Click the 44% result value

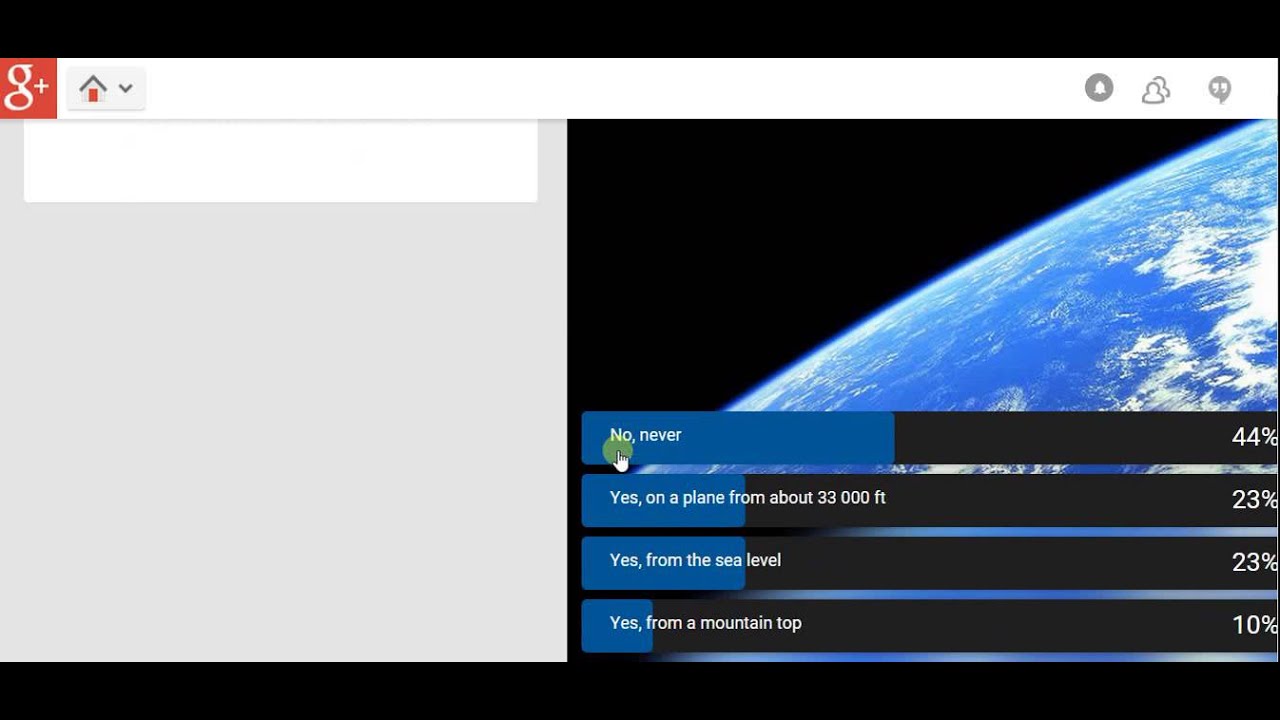1254,437
